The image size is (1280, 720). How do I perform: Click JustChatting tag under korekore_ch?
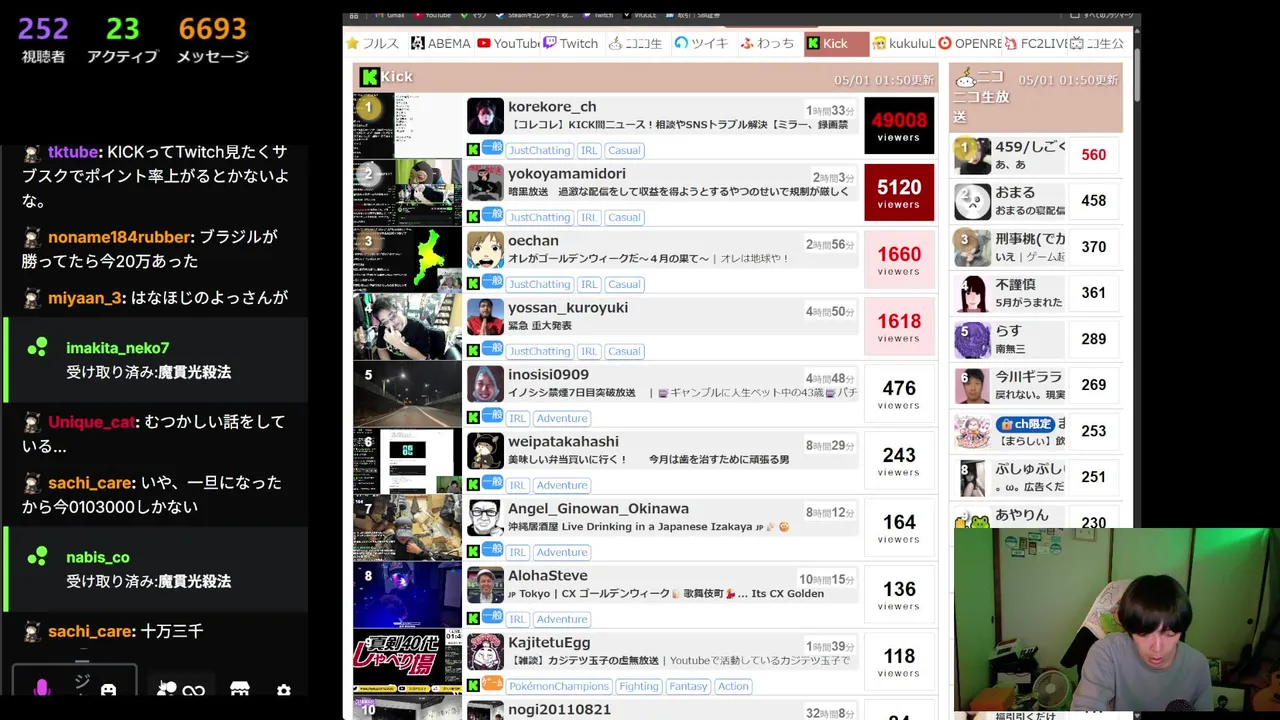tap(539, 150)
